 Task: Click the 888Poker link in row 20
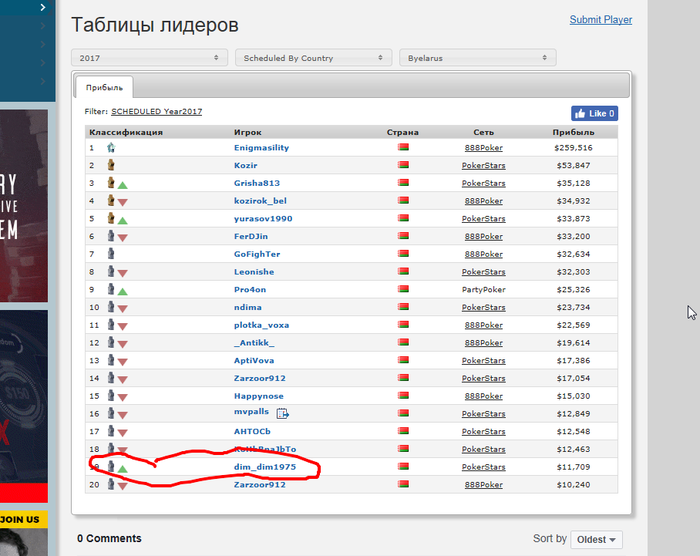483,485
